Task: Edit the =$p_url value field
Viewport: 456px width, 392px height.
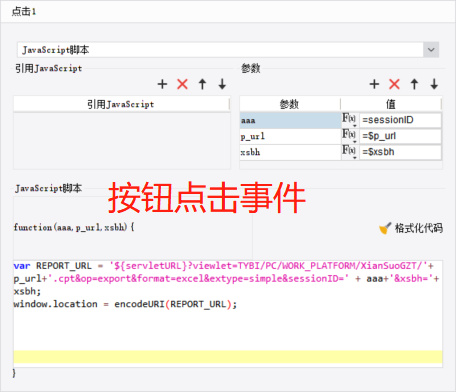Action: [400, 136]
